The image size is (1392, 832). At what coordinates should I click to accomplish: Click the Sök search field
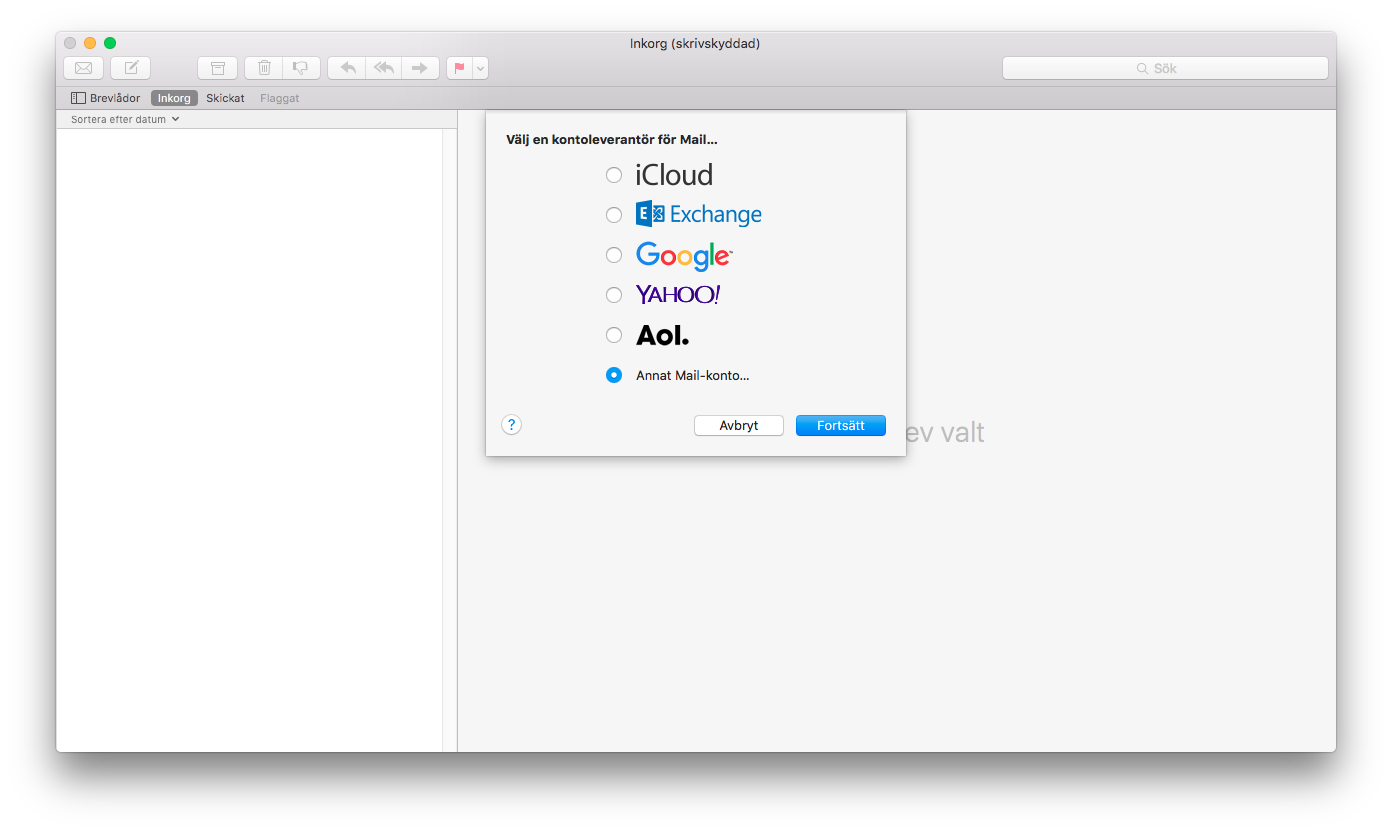pos(1165,68)
